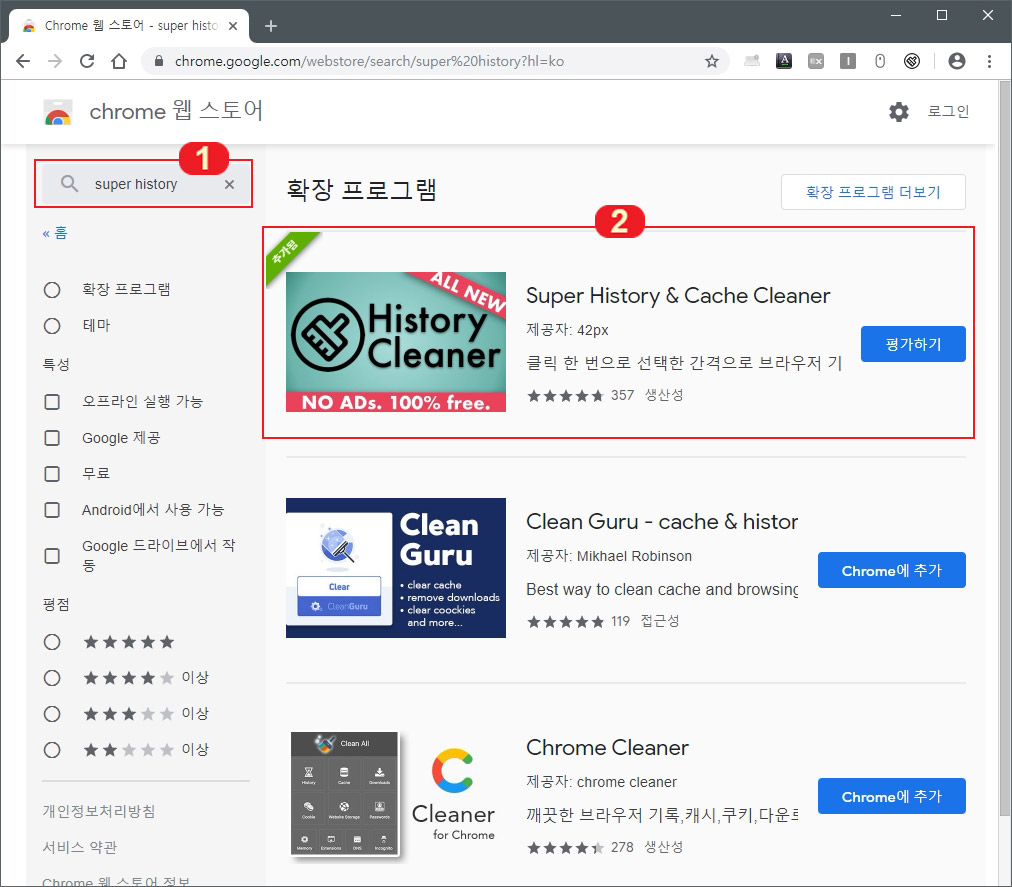Check Android에서 사용 가능 option

52,510
